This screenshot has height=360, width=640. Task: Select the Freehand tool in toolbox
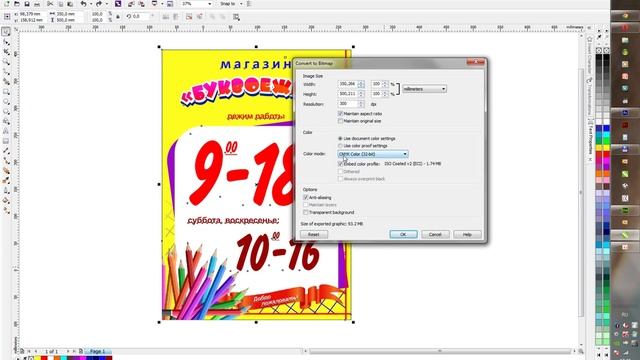[x=6, y=72]
